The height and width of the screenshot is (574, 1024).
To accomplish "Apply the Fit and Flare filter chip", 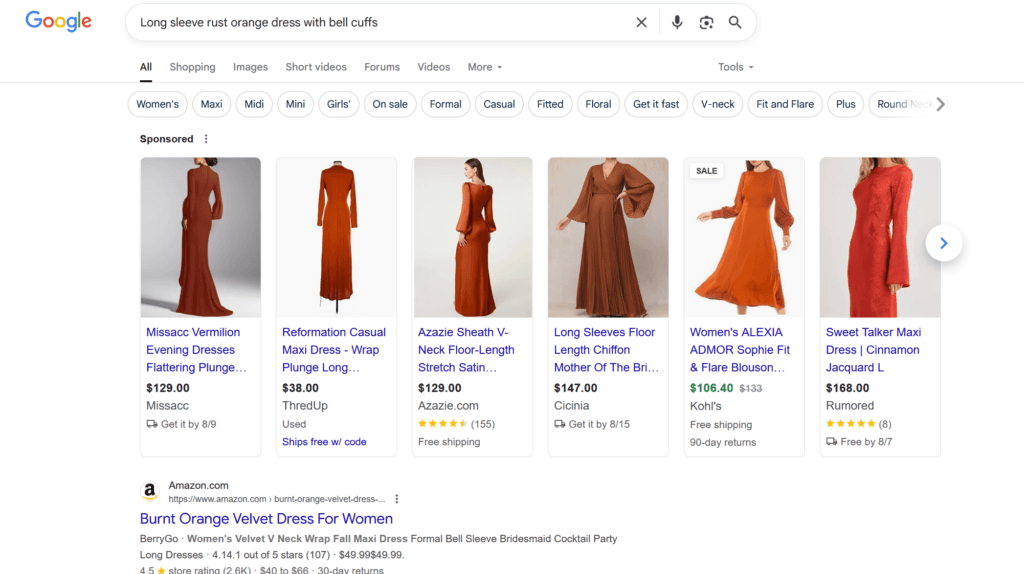I will (785, 104).
